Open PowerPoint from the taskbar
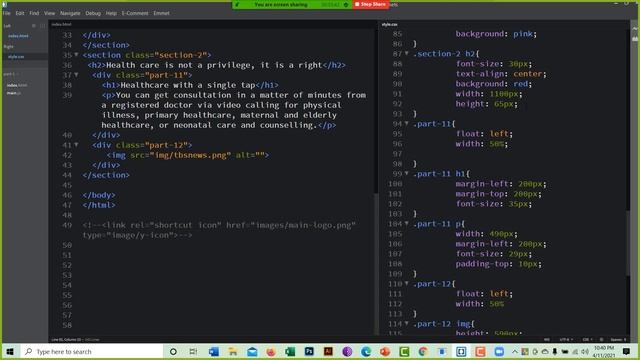Screen dimensions: 640x360 385,351
